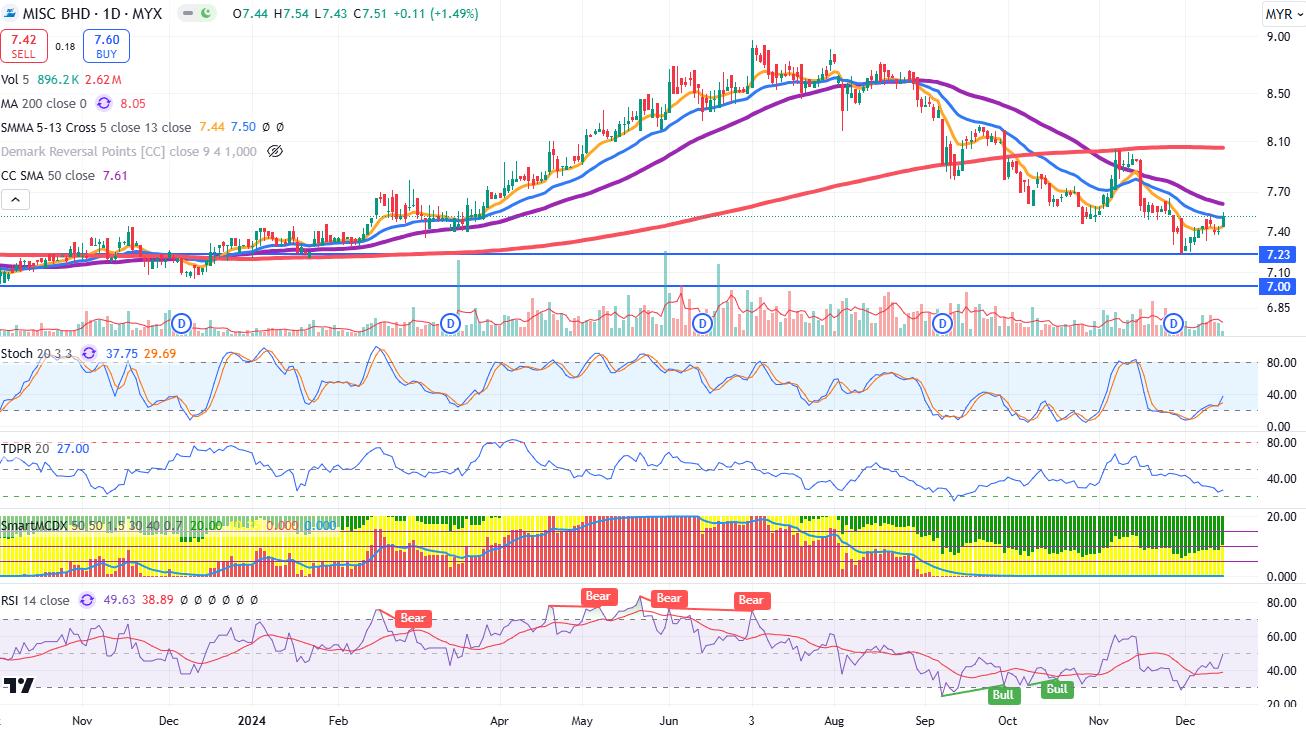The height and width of the screenshot is (730, 1306).
Task: Click the 37.75 Stoch value
Action: [121, 353]
